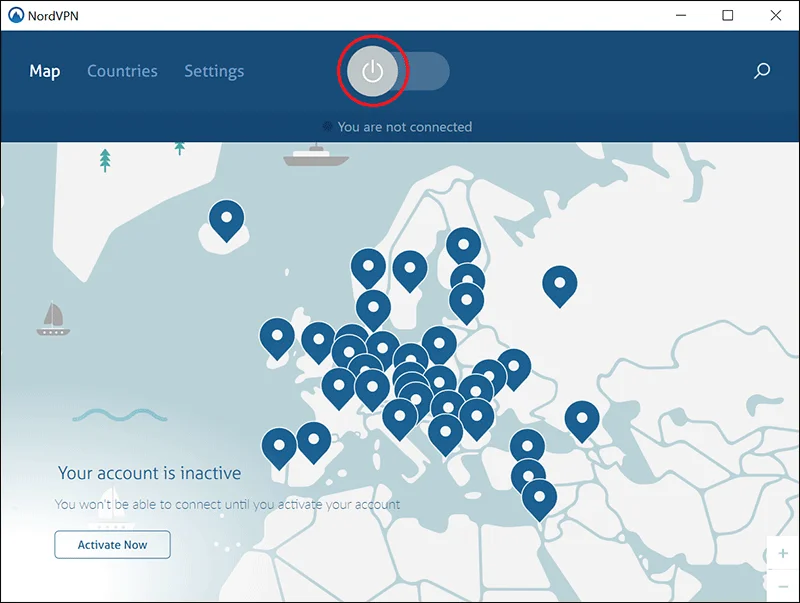Screen dimensions: 800x603
Task: Select the Turkey server pin
Action: [528, 445]
